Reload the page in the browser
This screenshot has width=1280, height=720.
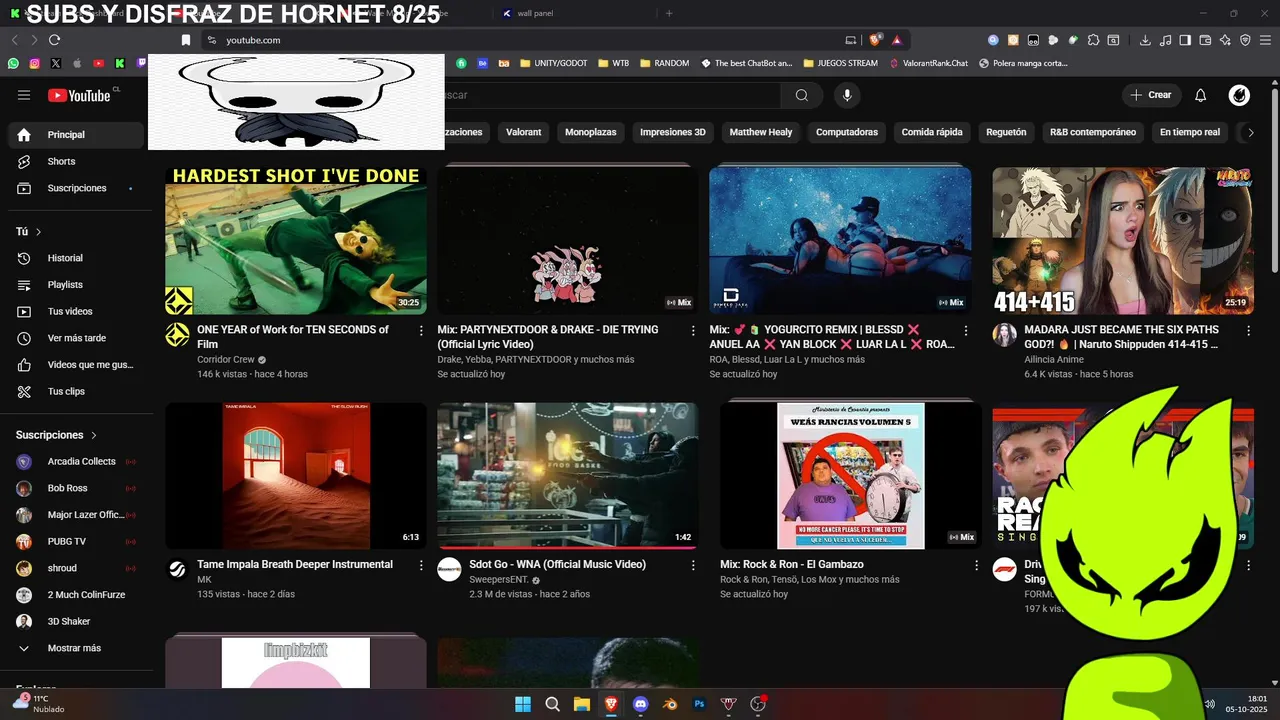click(54, 40)
